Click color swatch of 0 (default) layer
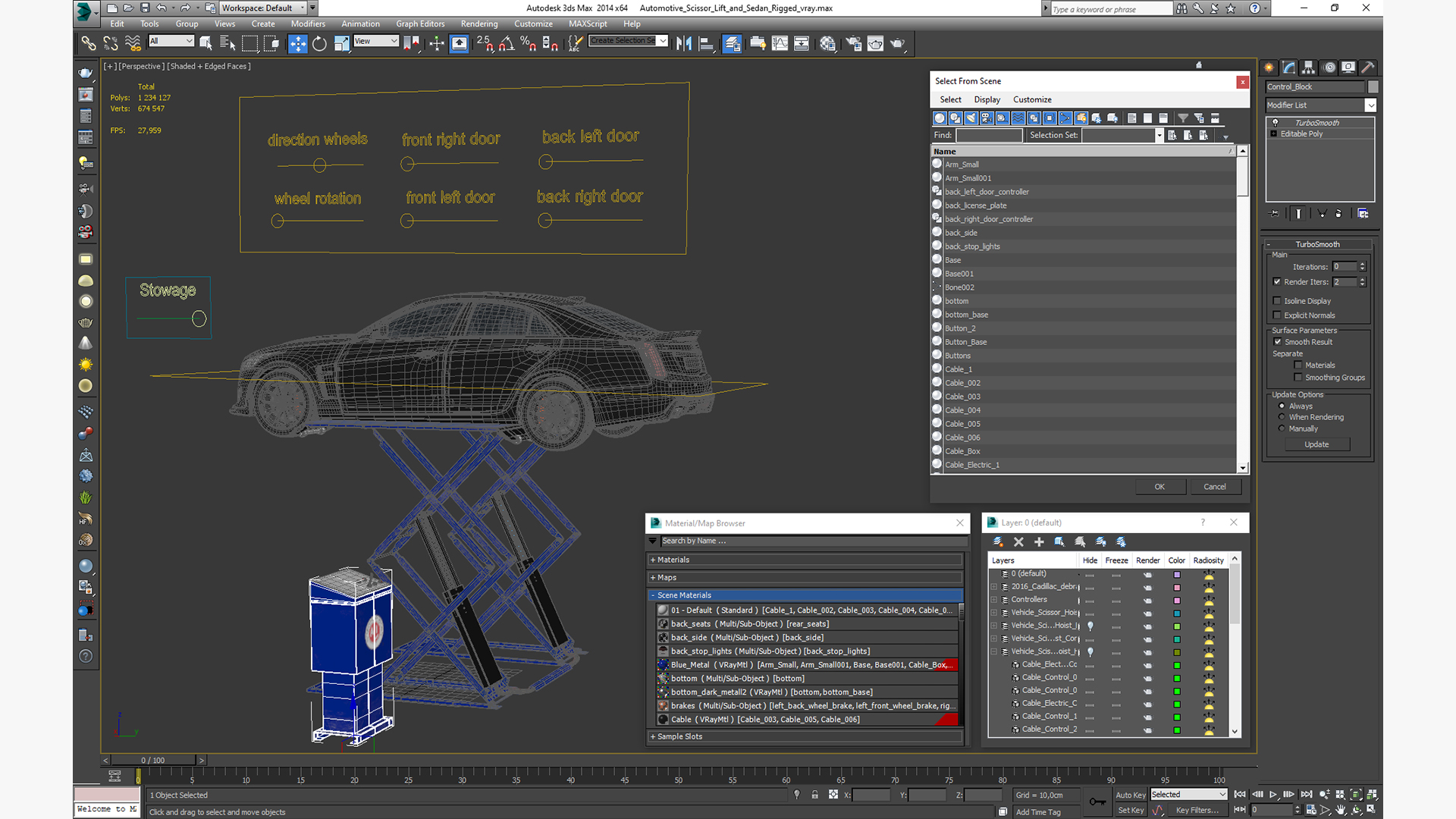The height and width of the screenshot is (819, 1456). (x=1177, y=575)
